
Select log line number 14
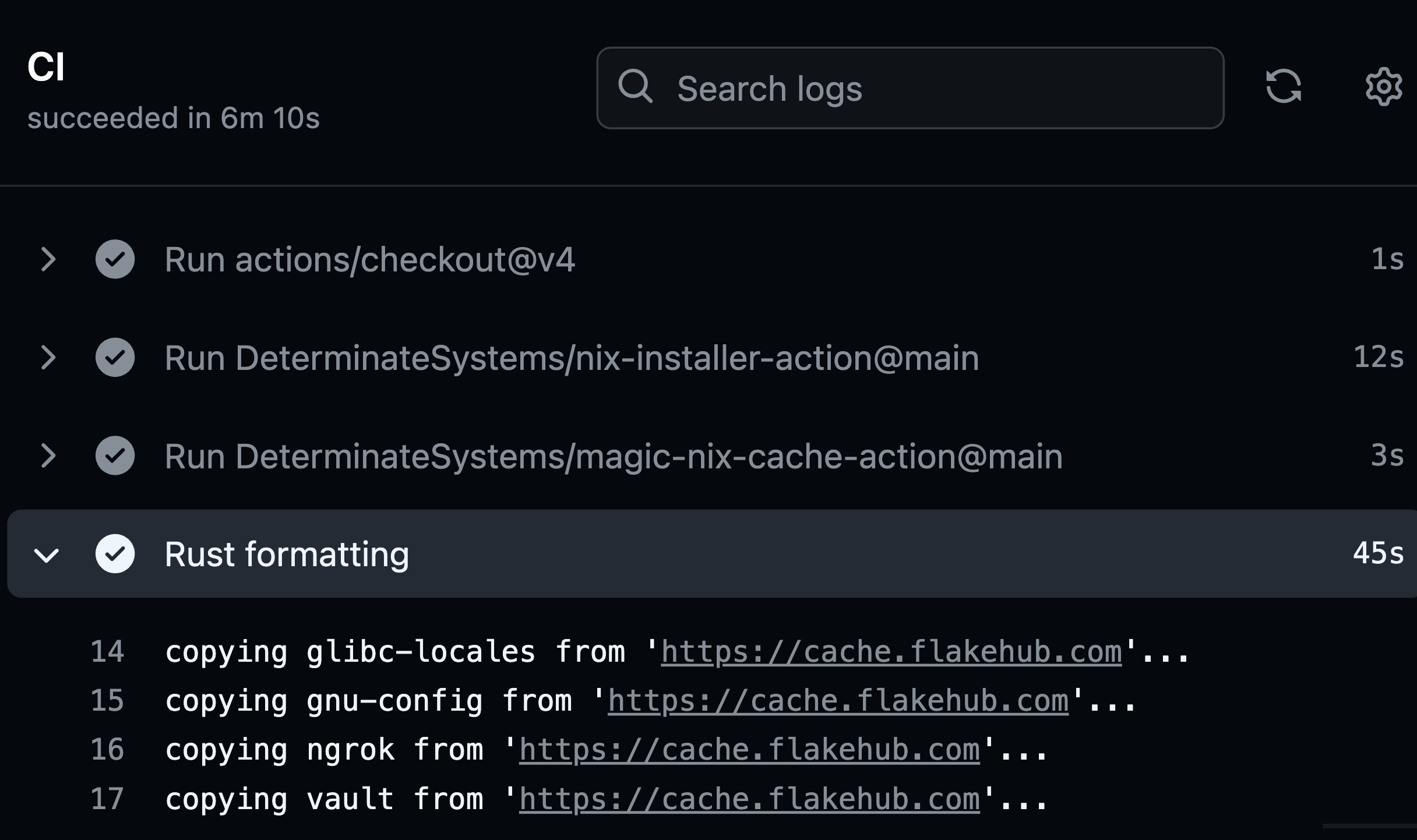tap(108, 652)
